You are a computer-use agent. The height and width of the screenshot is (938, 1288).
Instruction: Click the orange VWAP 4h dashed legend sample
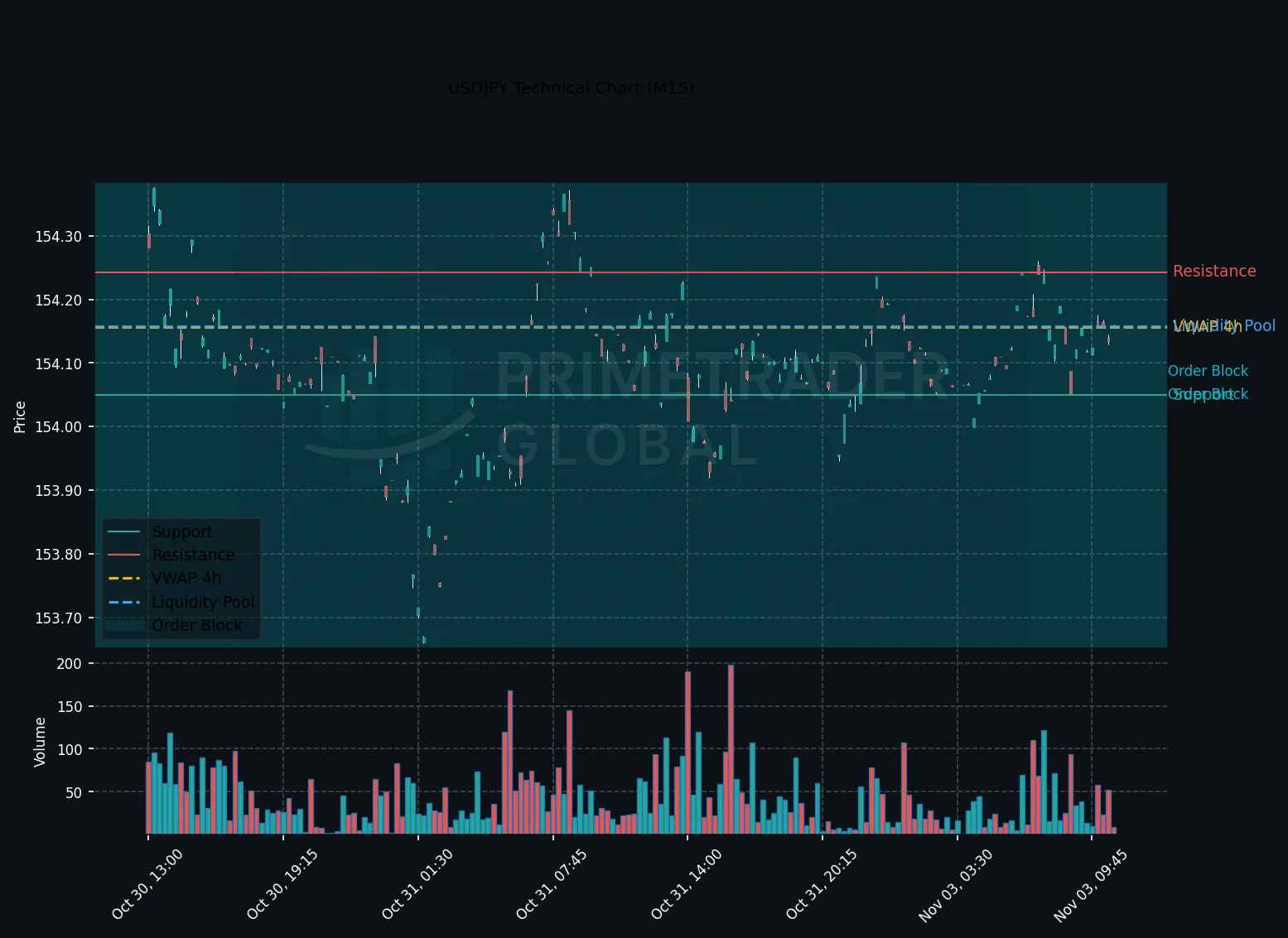tap(124, 579)
